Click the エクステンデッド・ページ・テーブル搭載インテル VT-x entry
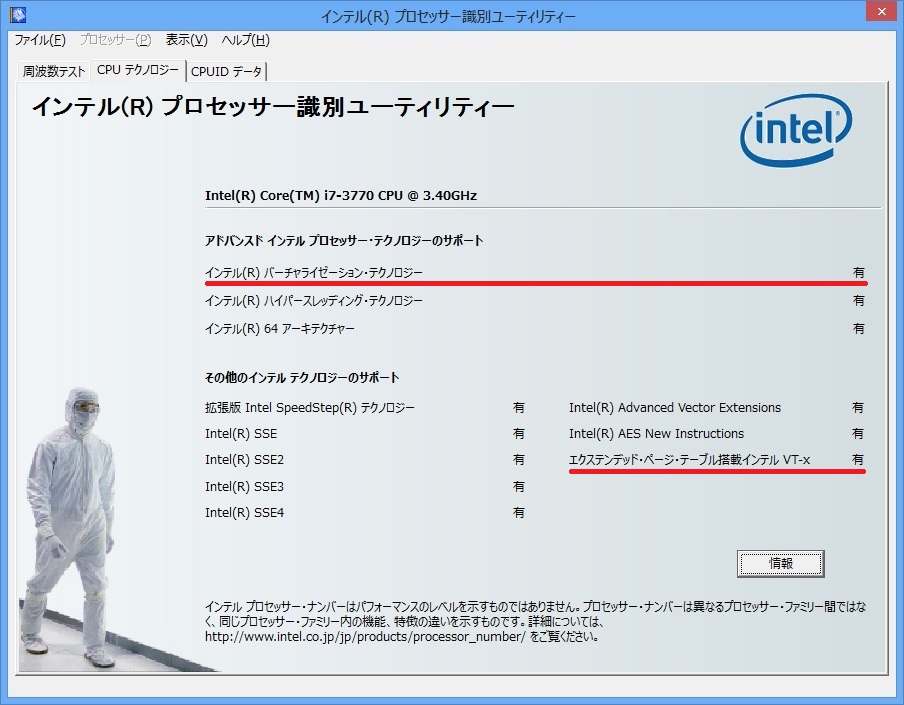The height and width of the screenshot is (705, 904). [x=689, y=460]
